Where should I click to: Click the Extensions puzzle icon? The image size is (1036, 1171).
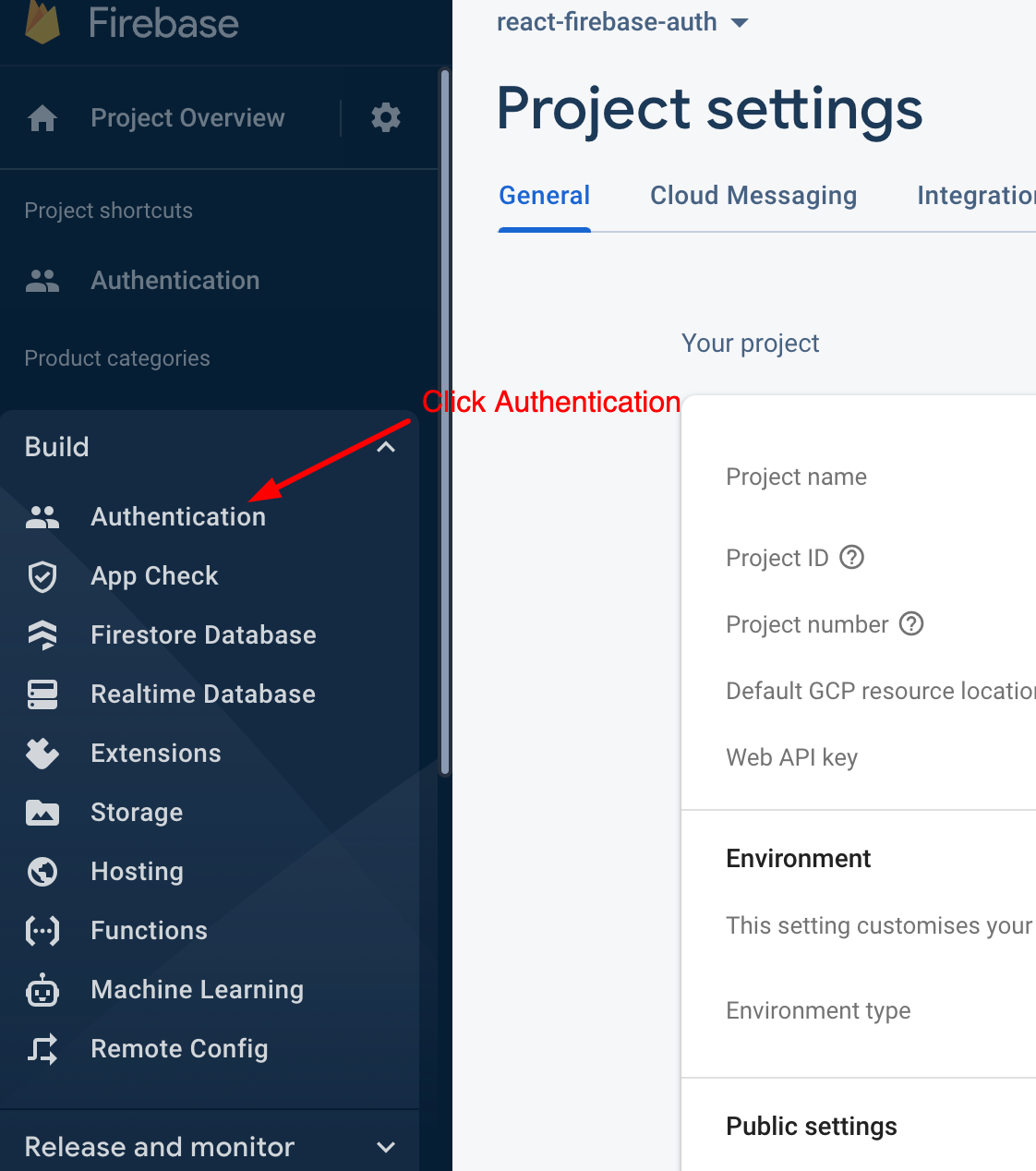point(42,754)
